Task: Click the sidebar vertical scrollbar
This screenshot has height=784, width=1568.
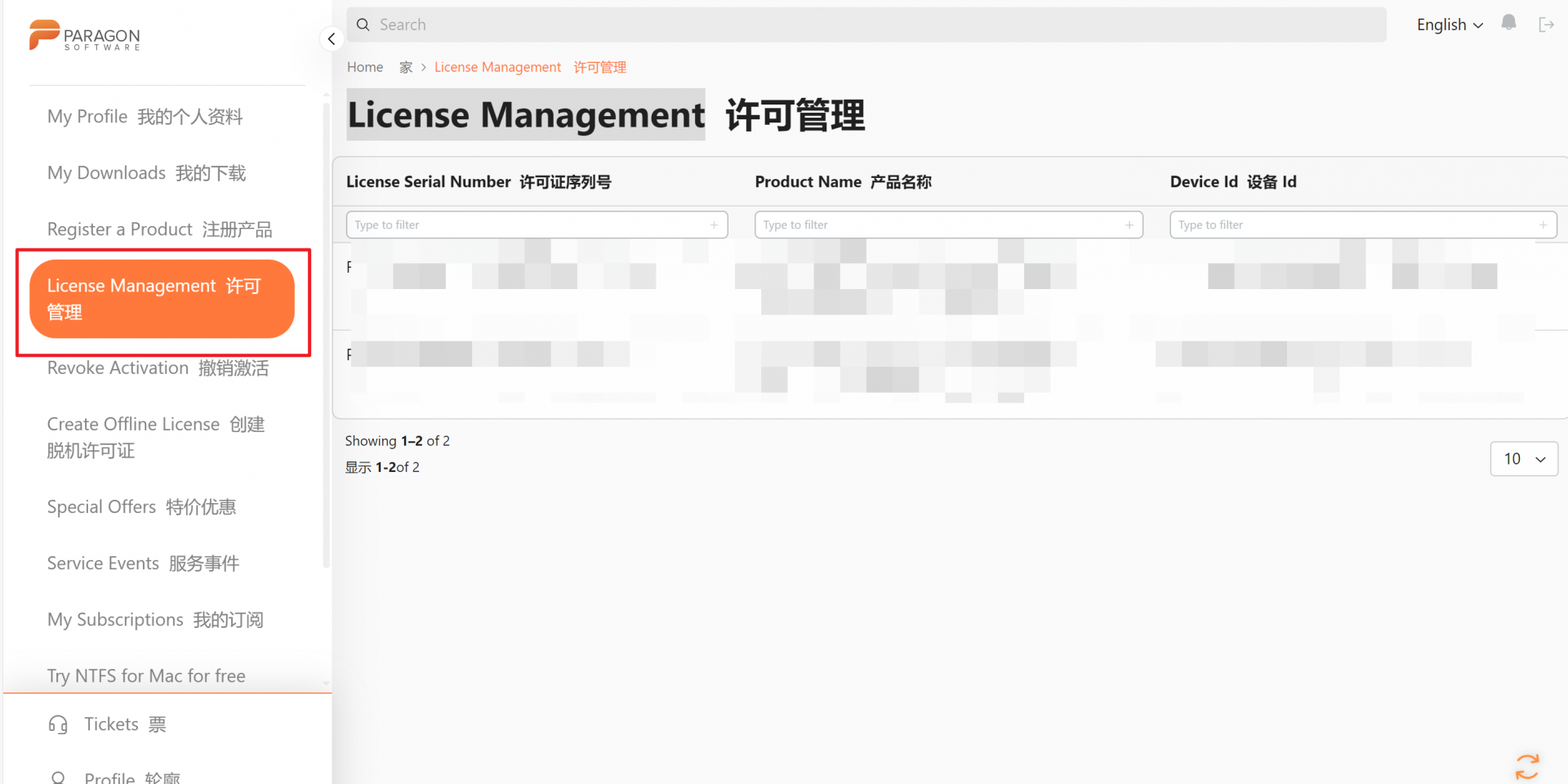Action: click(x=327, y=335)
